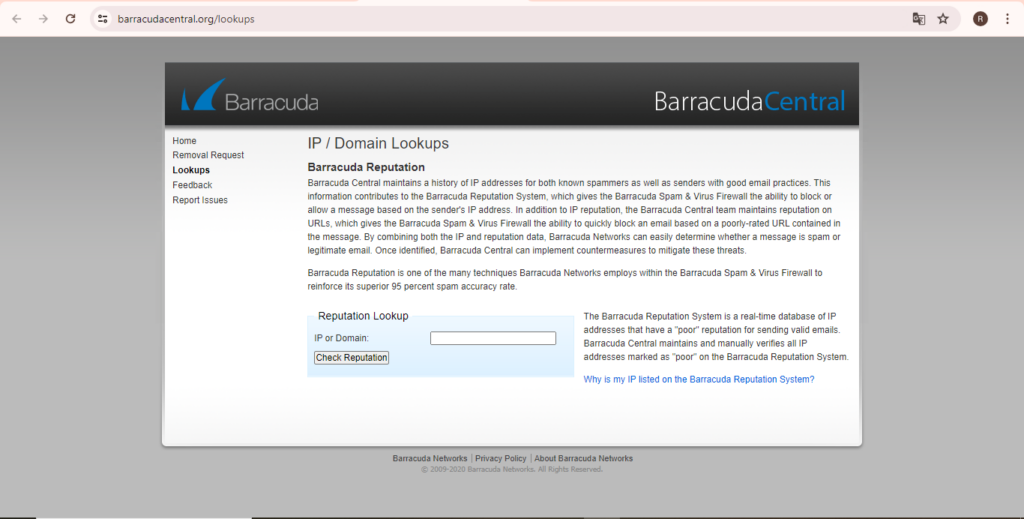Image resolution: width=1024 pixels, height=519 pixels.
Task: Click the browser forward arrow
Action: tap(43, 19)
